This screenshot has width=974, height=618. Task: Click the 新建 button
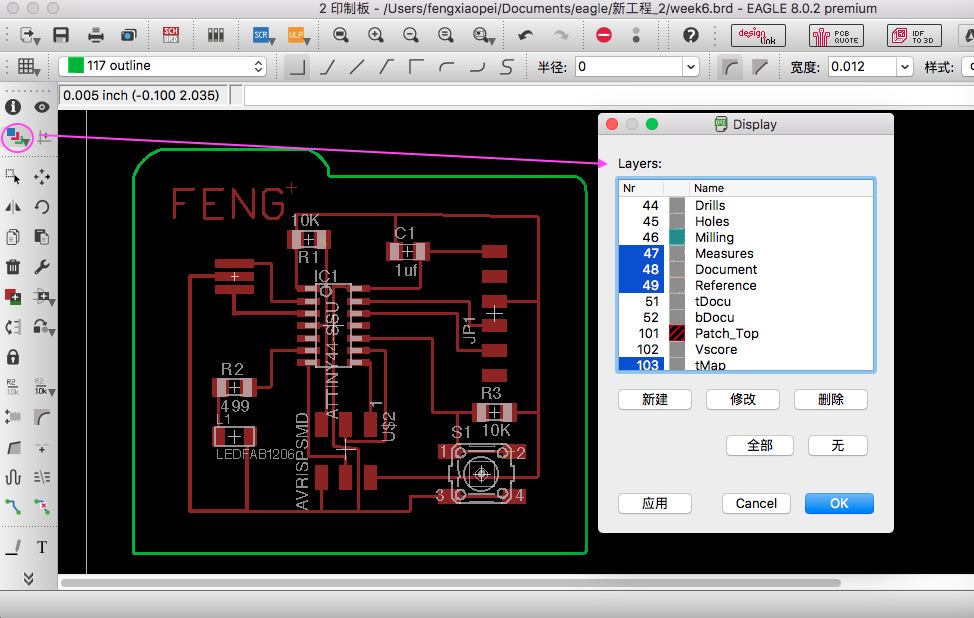655,399
